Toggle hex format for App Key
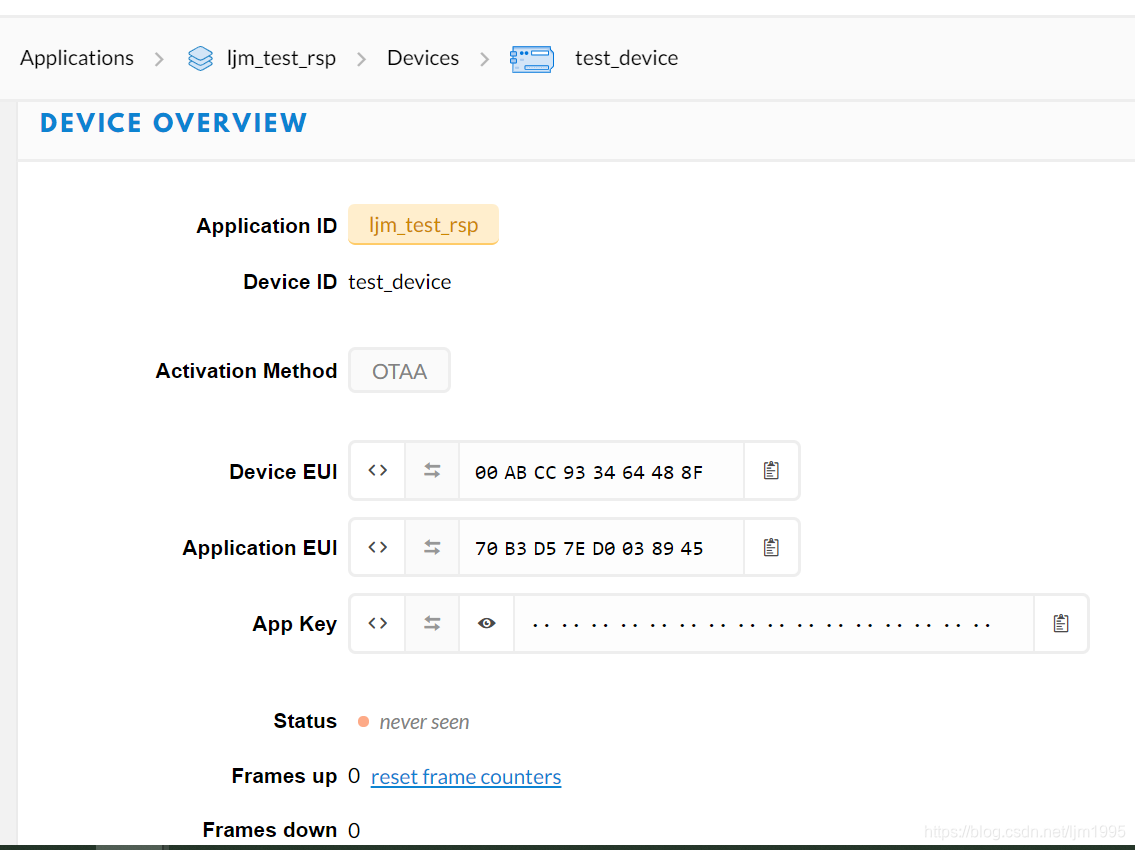1135x850 pixels. coord(378,623)
